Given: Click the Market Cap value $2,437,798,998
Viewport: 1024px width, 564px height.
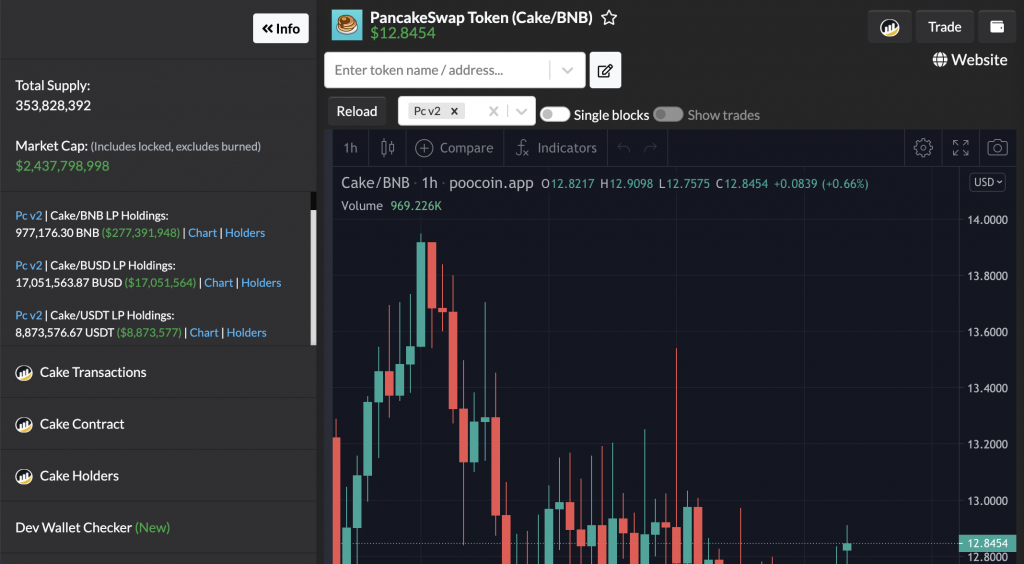Looking at the screenshot, I should (62, 166).
